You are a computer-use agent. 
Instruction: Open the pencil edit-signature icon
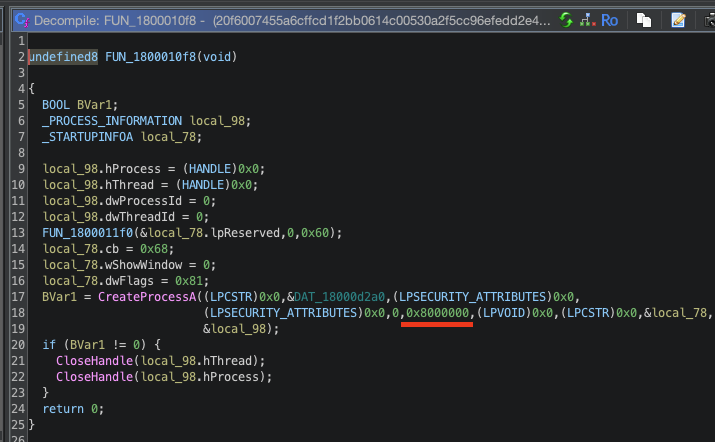(x=678, y=20)
